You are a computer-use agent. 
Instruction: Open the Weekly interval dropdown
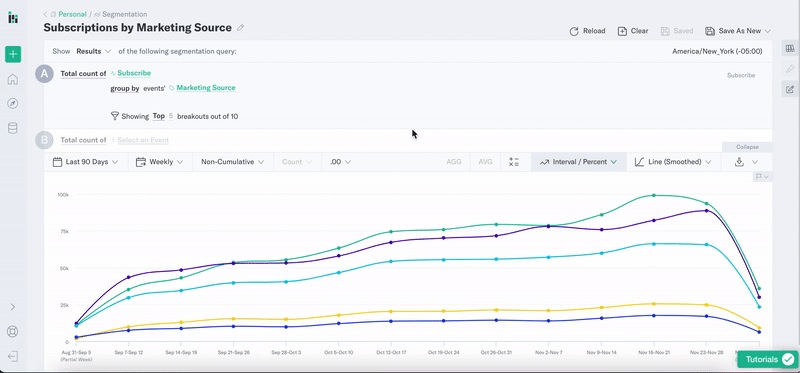(160, 162)
